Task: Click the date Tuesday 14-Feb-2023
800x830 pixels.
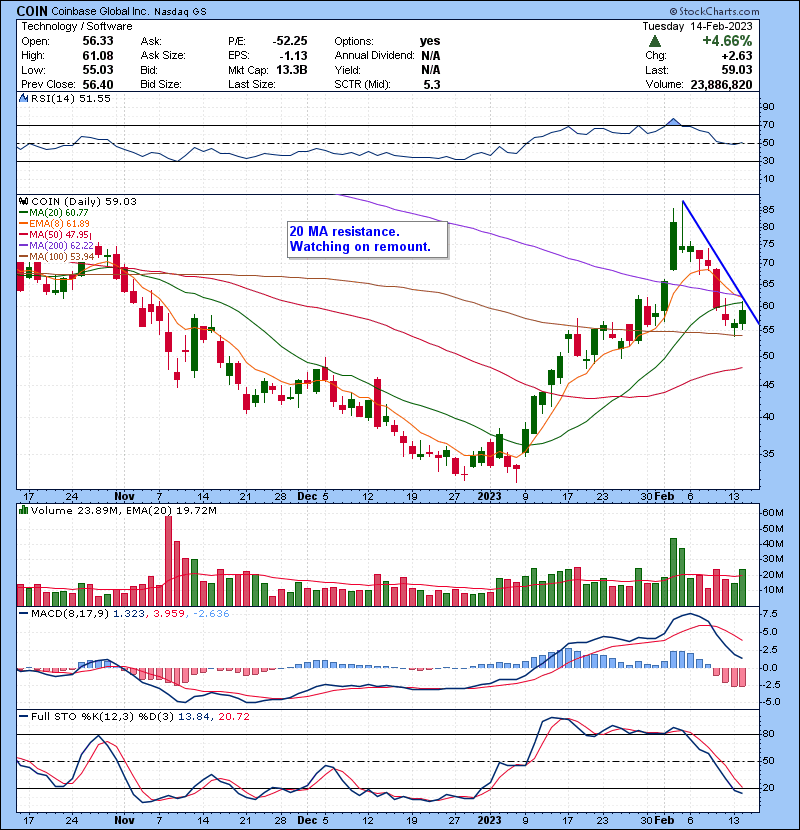Action: (697, 26)
